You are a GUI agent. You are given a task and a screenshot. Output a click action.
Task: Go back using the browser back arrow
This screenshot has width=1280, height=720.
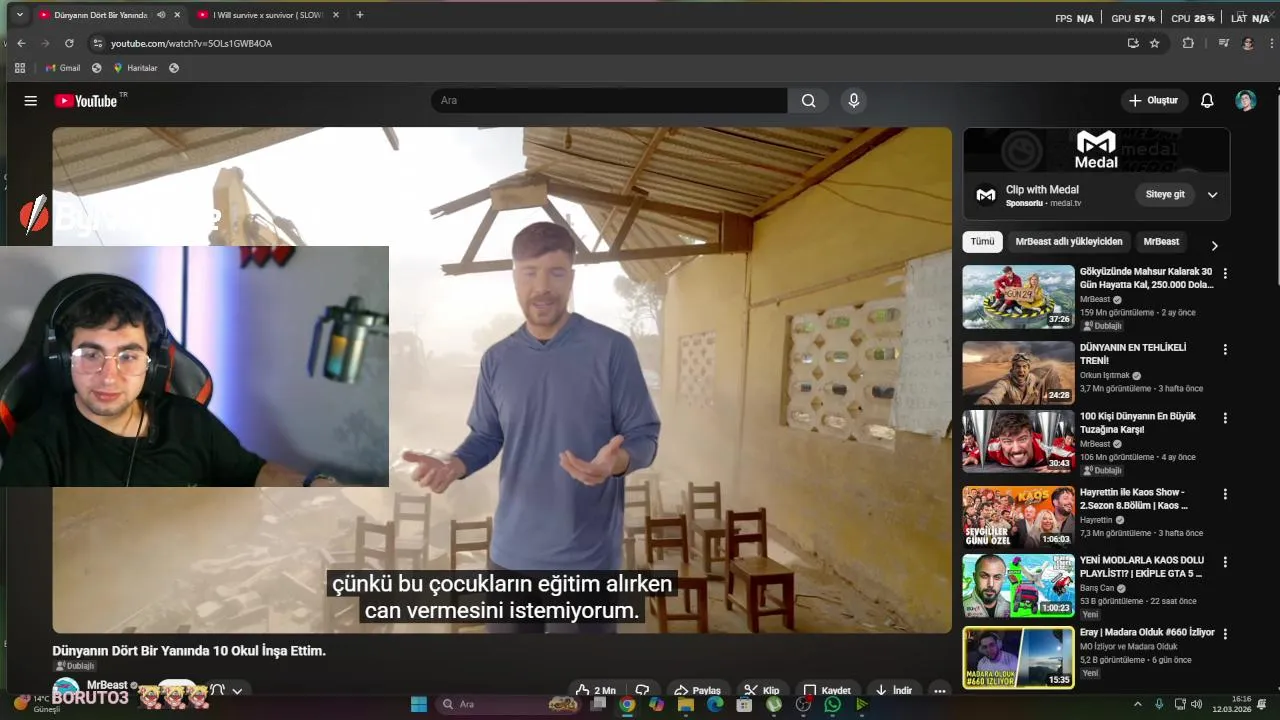(x=21, y=43)
